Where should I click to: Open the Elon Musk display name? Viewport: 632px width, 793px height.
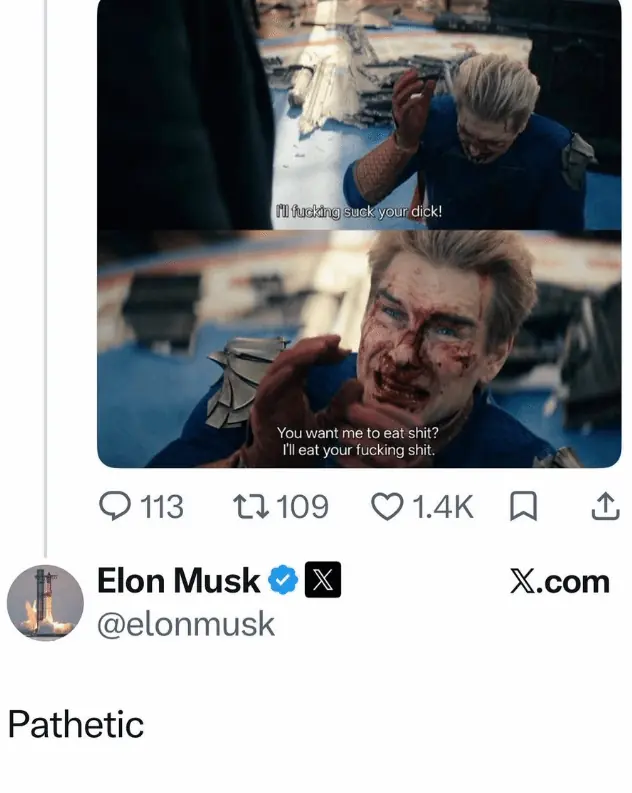pos(178,580)
